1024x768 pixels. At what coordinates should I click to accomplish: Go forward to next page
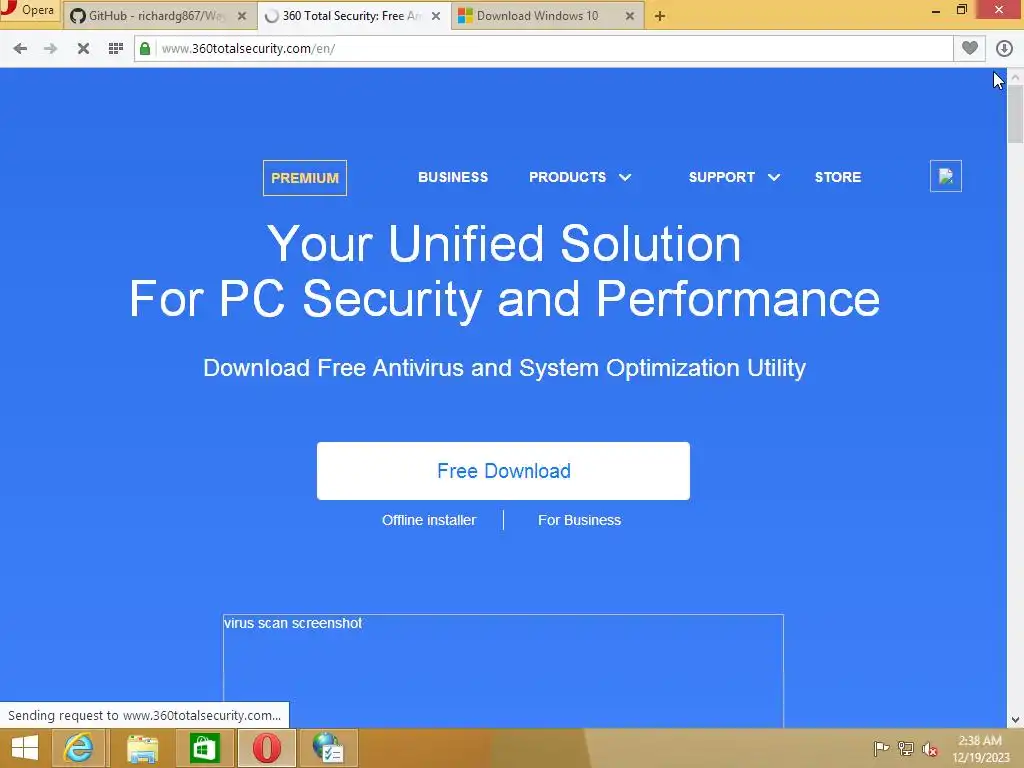pos(50,48)
